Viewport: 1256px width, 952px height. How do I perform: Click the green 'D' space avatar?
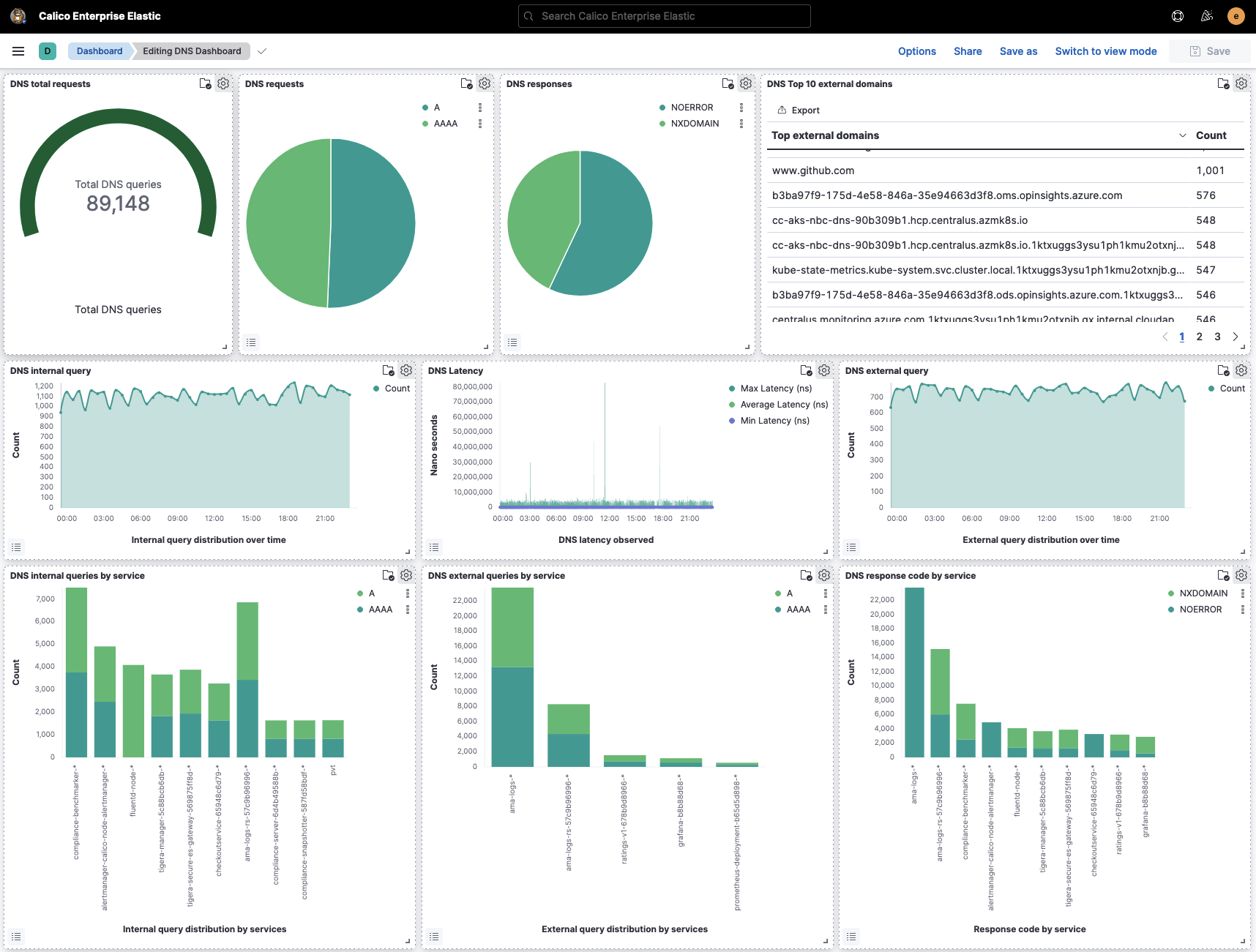pyautogui.click(x=48, y=51)
